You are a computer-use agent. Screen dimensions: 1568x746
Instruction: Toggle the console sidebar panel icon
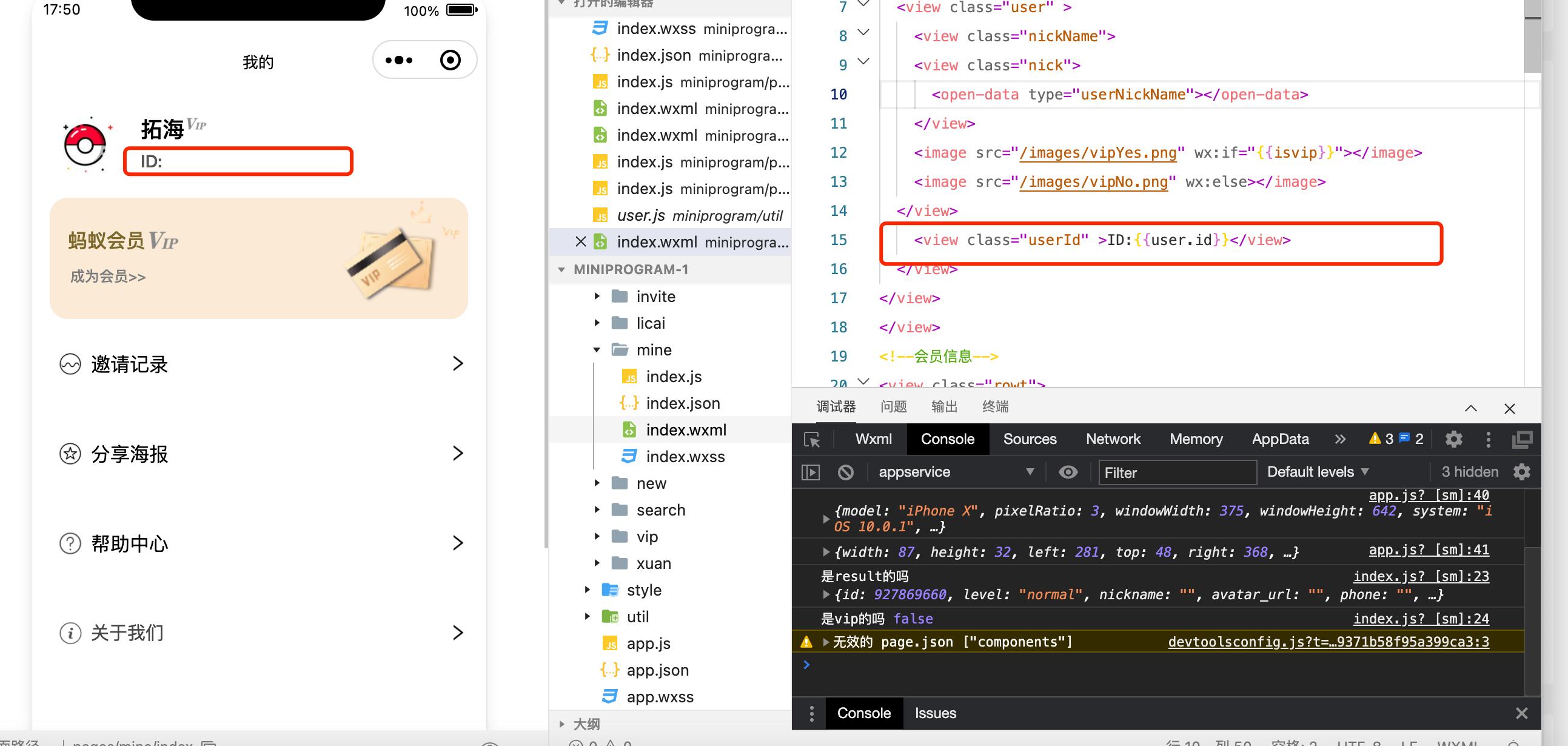pos(811,472)
